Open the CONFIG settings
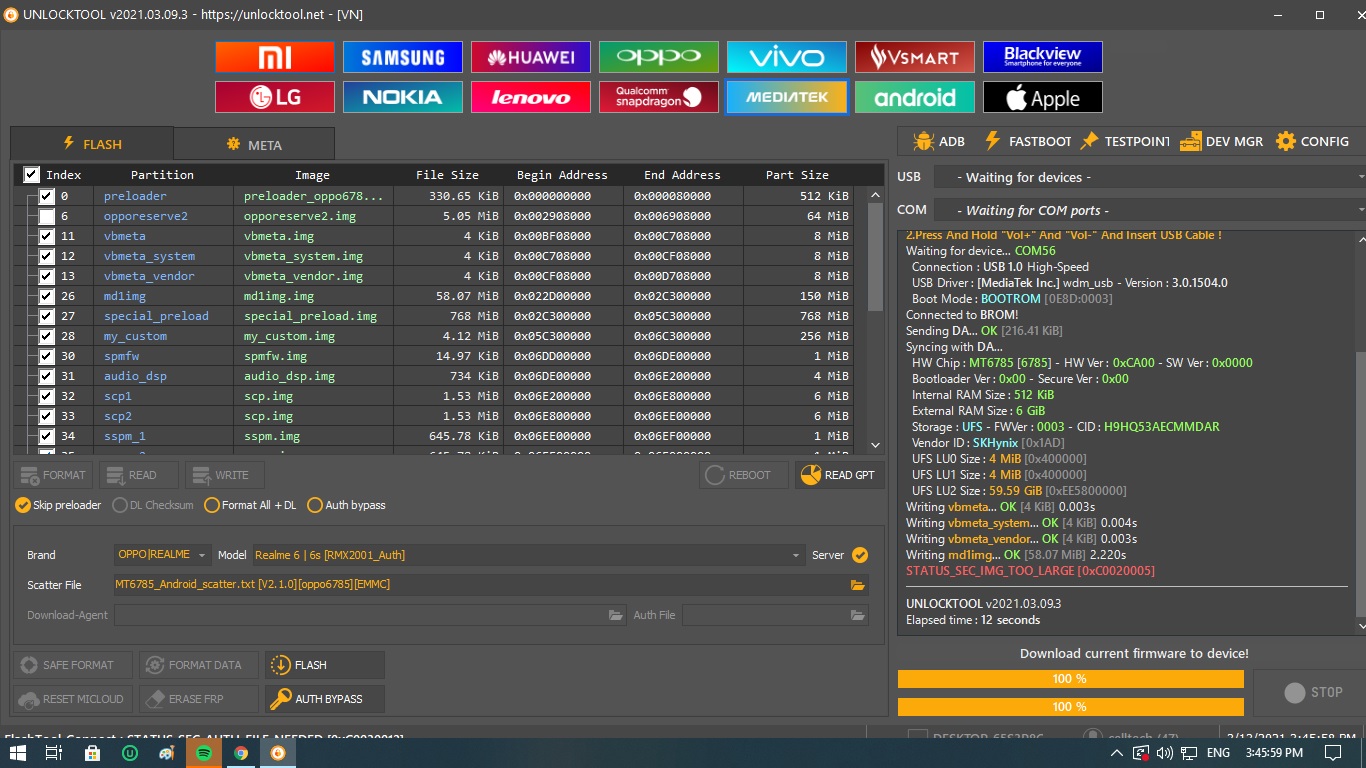1366x768 pixels. point(1313,142)
